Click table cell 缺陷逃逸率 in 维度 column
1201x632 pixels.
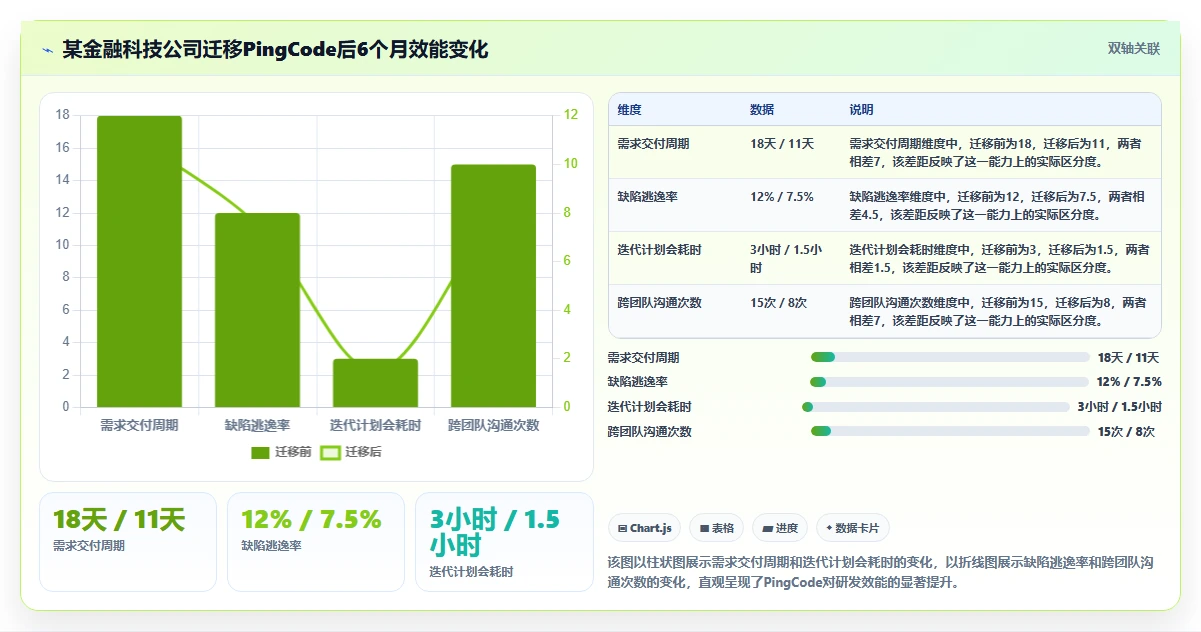coord(674,205)
